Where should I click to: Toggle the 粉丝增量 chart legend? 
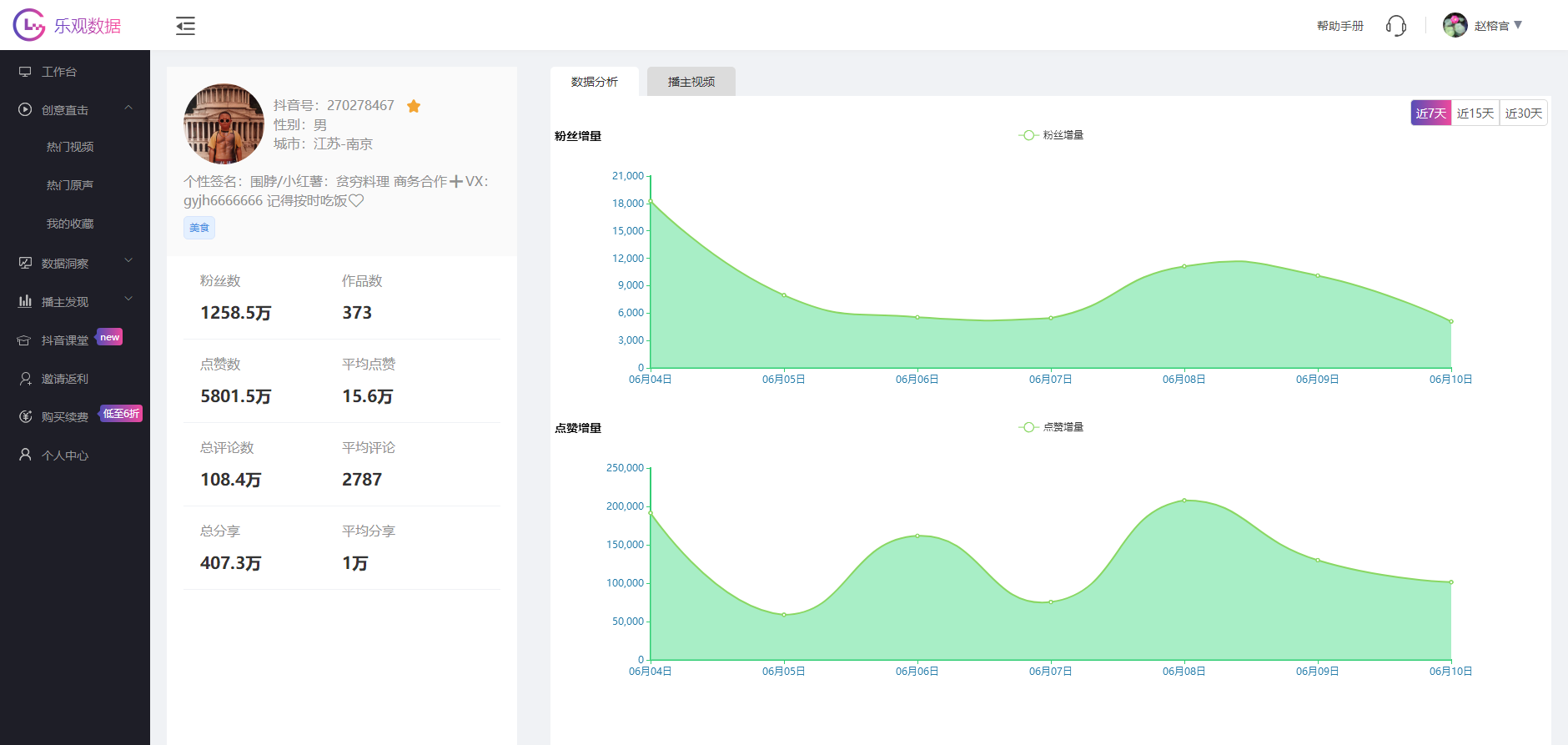pos(1051,135)
